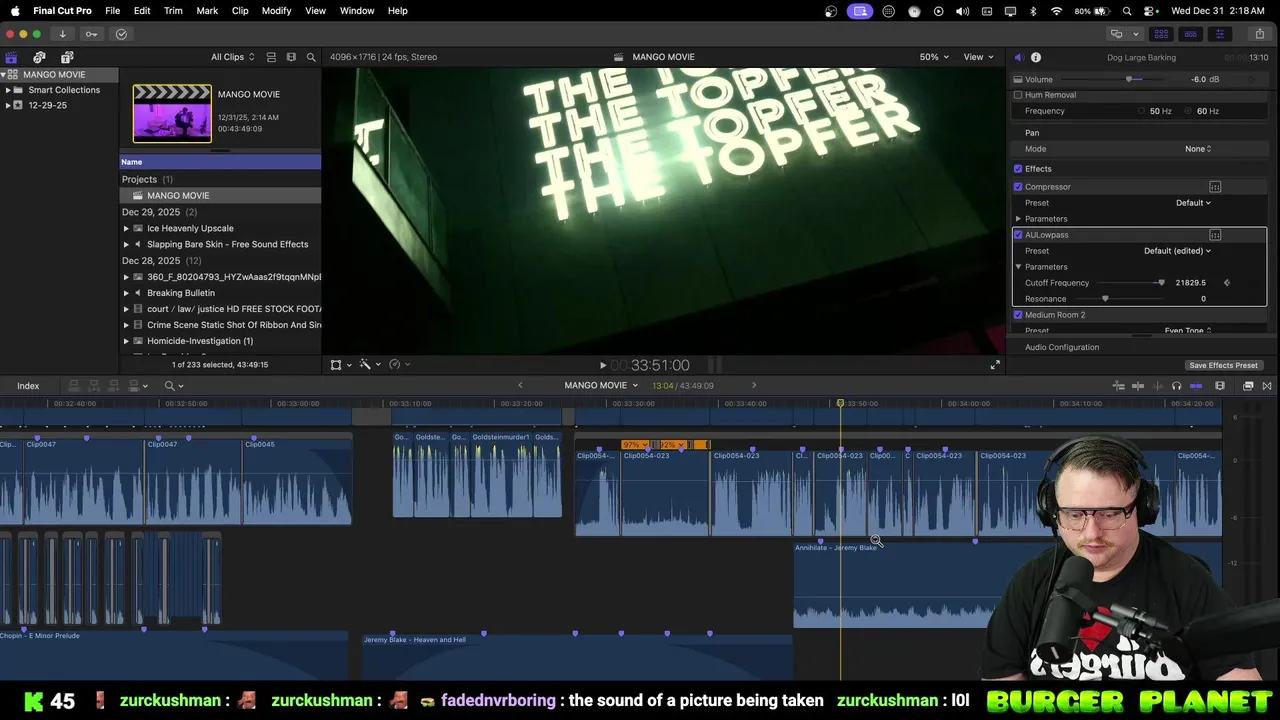Open Background Tasks checkmark icon
This screenshot has height=720, width=1280.
click(x=121, y=34)
